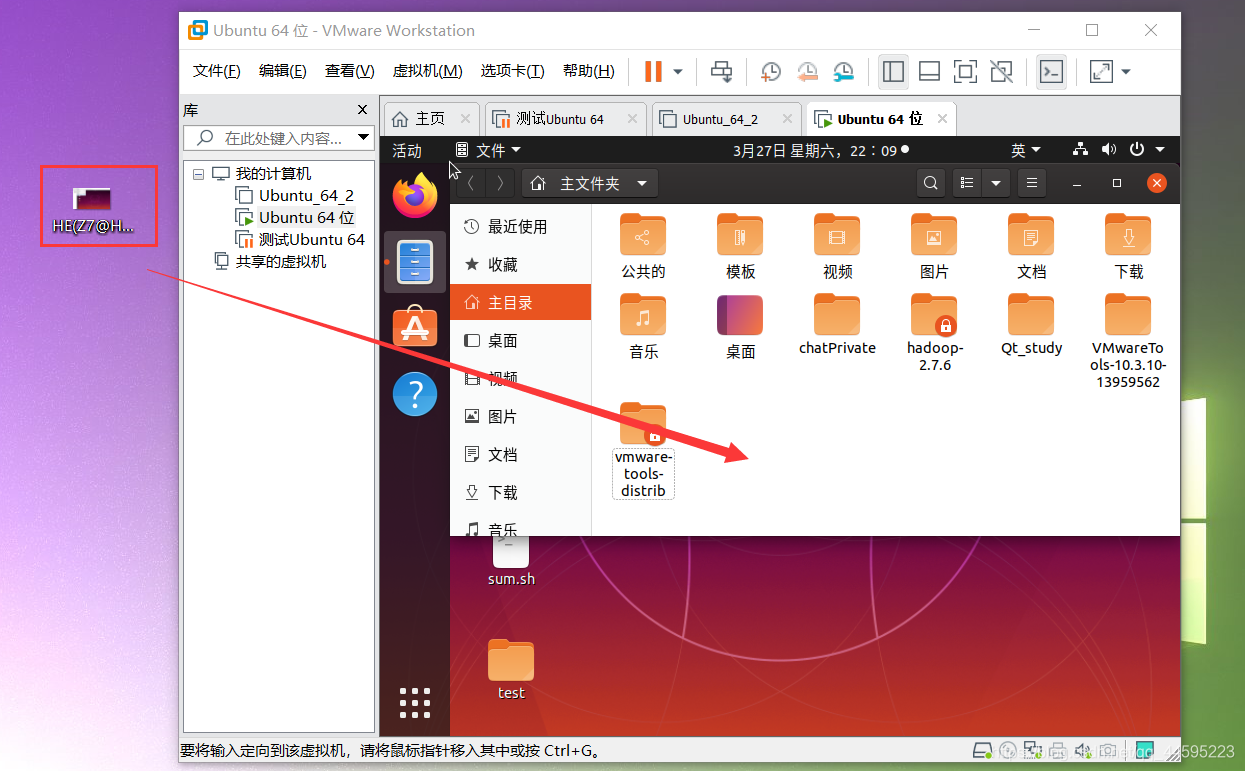The width and height of the screenshot is (1245, 771).
Task: Toggle the library sidebar view button
Action: (x=893, y=71)
